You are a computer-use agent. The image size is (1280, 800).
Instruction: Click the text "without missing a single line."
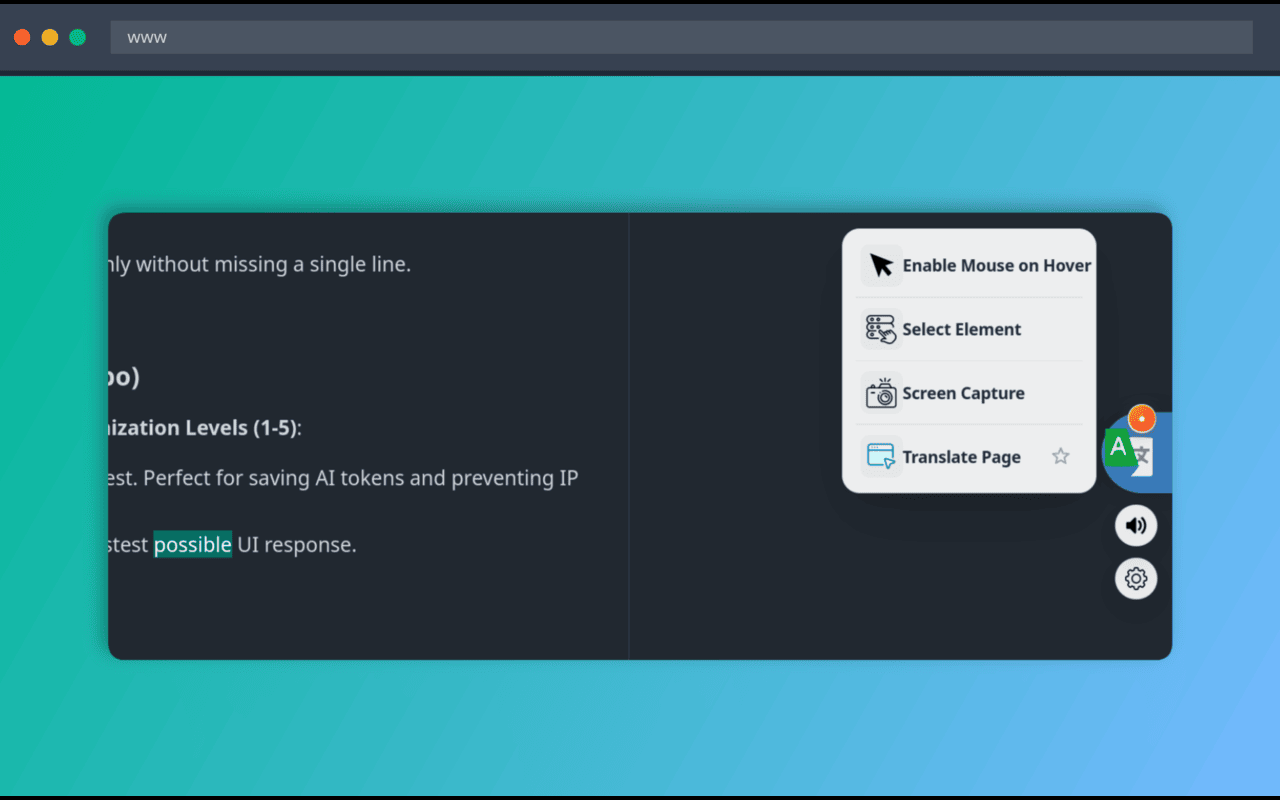(x=273, y=265)
